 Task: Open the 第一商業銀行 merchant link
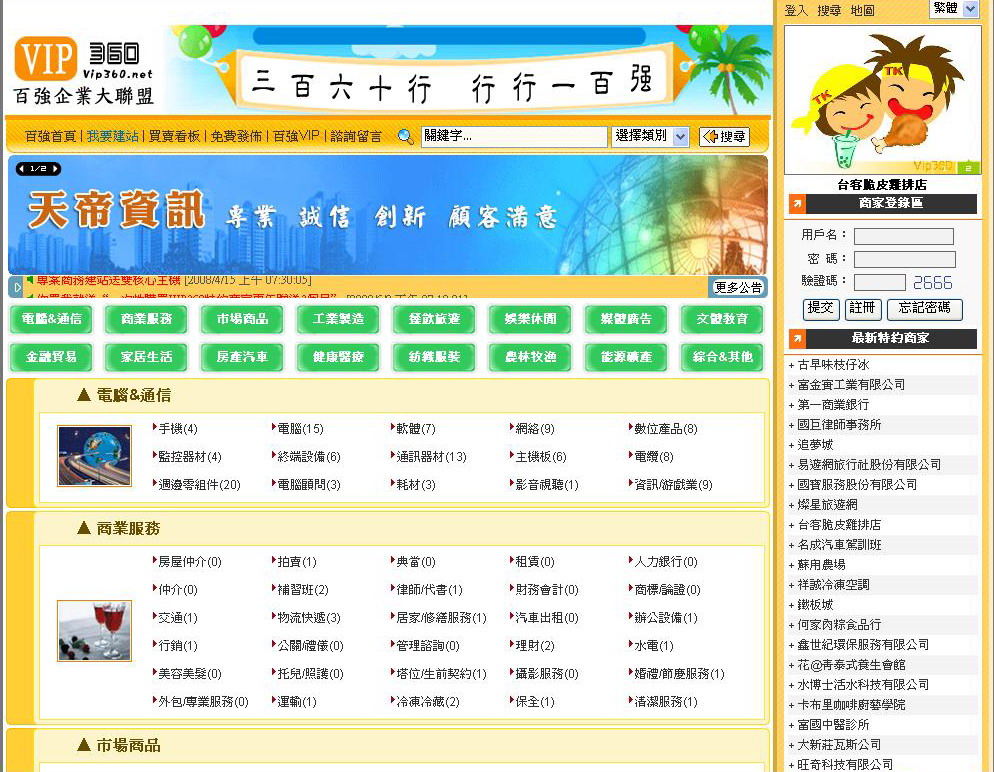(x=832, y=405)
